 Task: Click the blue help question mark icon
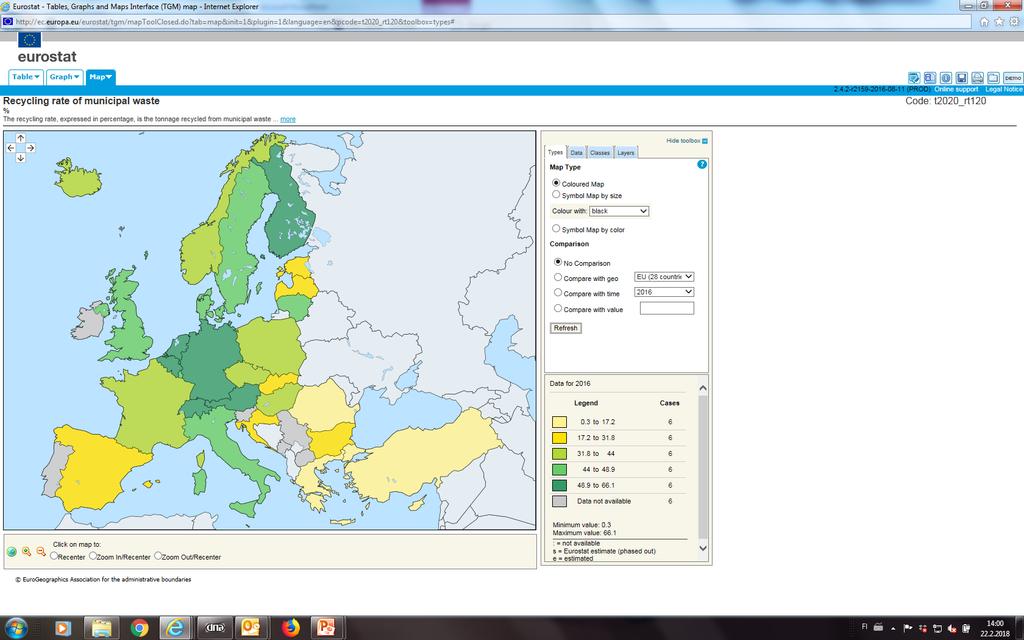tap(702, 165)
